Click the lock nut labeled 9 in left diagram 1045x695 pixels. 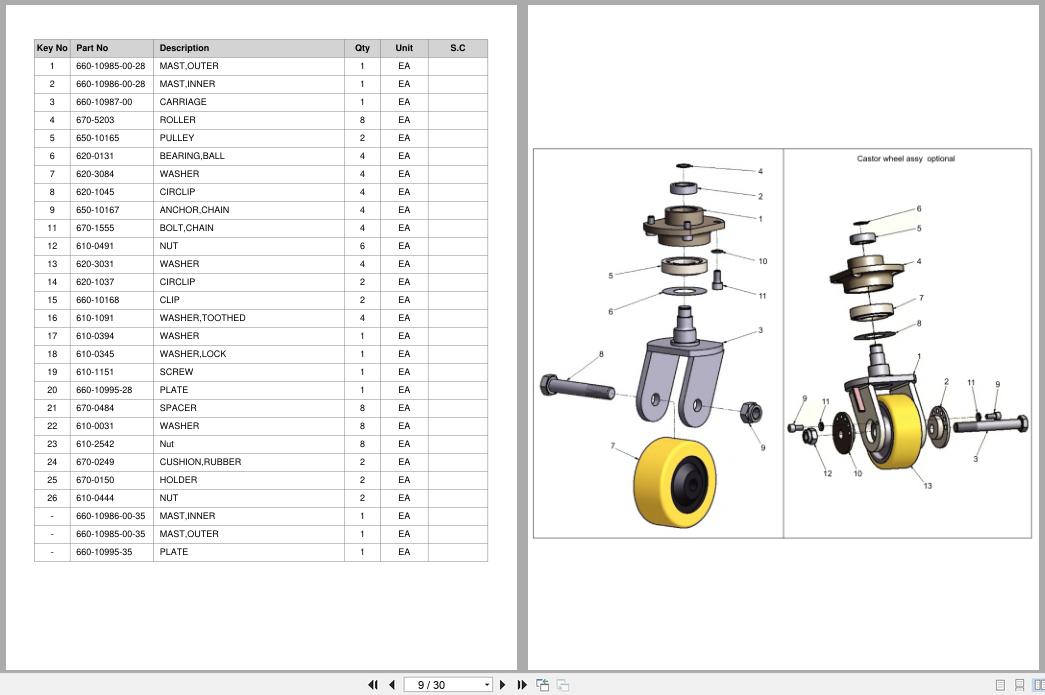tap(750, 412)
